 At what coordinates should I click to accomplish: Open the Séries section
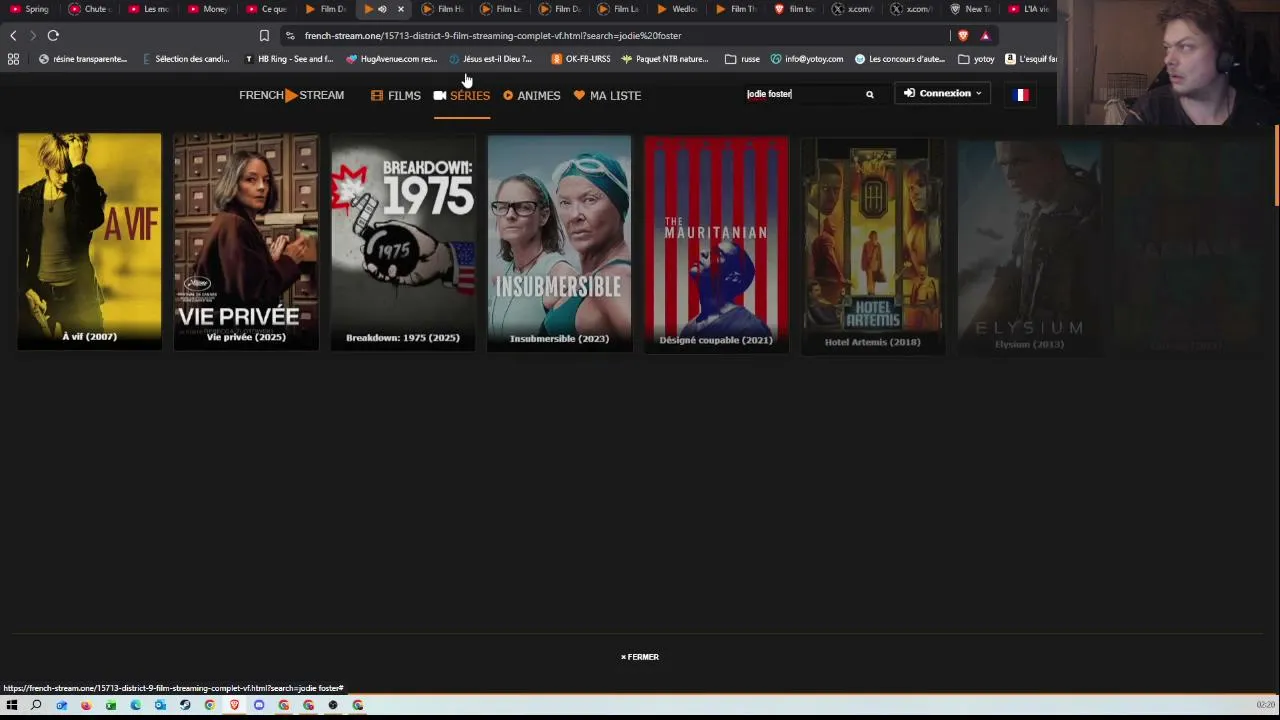(x=462, y=95)
